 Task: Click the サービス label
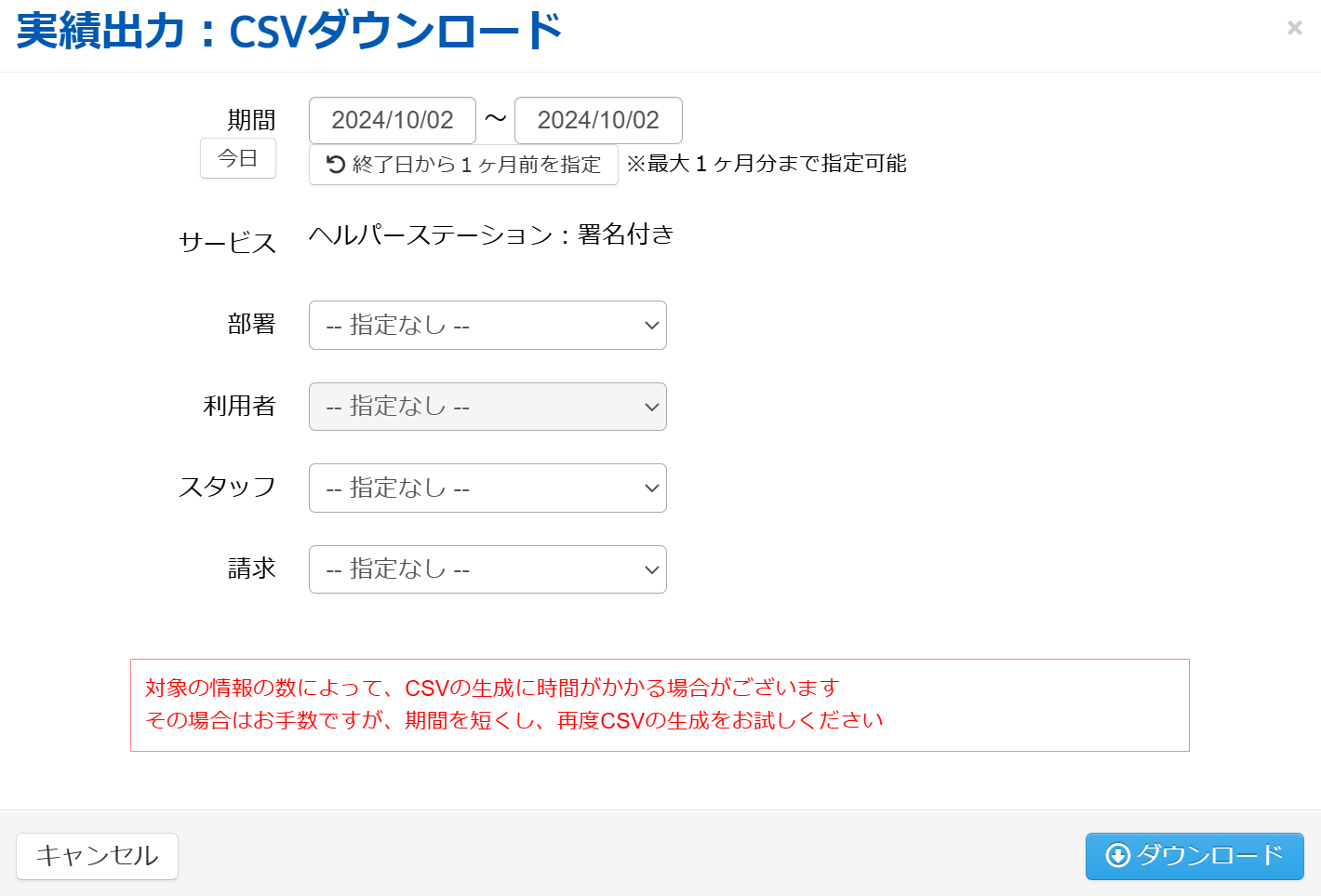pyautogui.click(x=228, y=243)
